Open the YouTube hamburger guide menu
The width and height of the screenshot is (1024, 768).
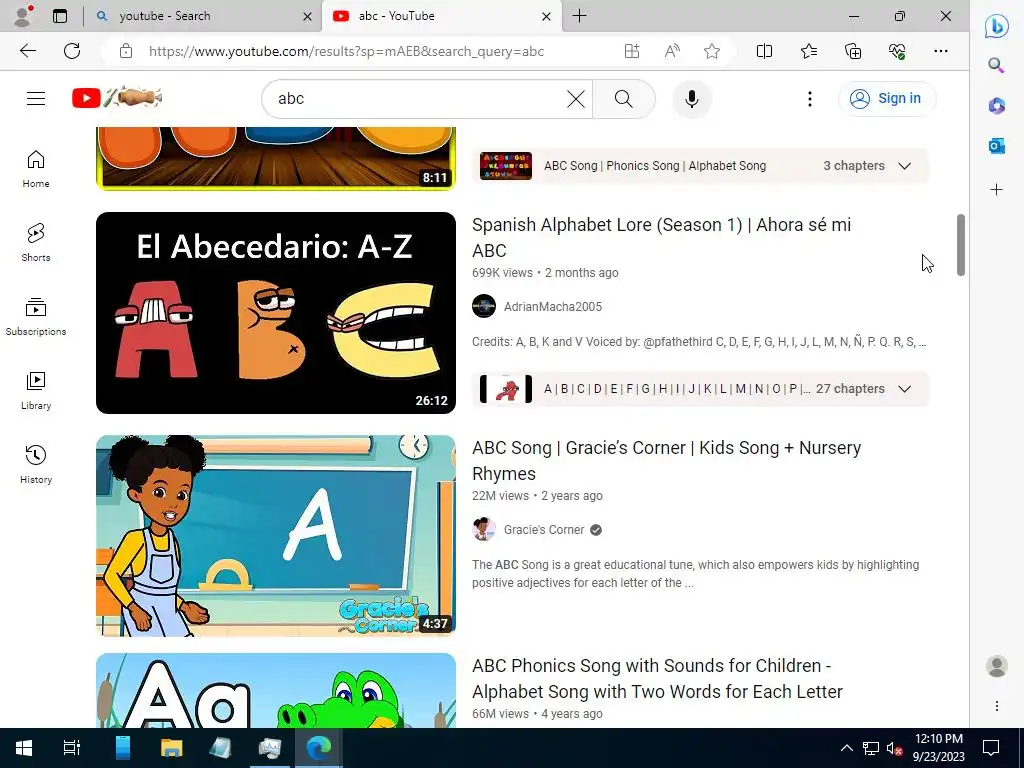pyautogui.click(x=36, y=99)
